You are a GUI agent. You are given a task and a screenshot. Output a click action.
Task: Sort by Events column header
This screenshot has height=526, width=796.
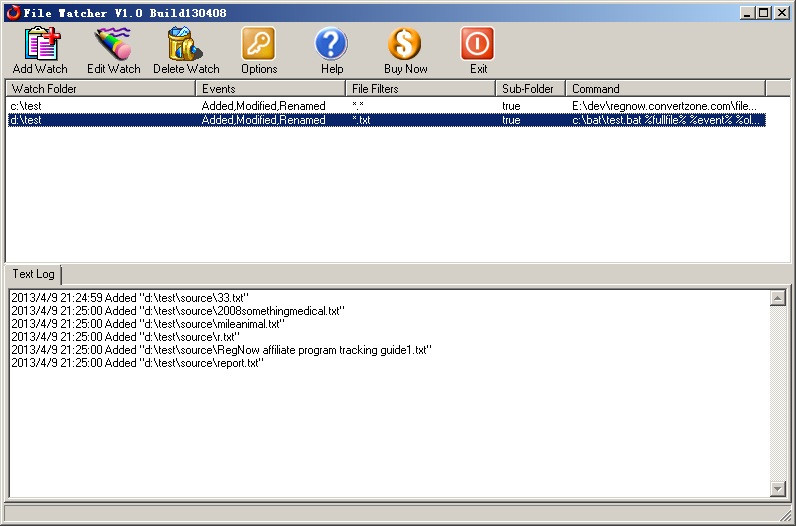point(271,88)
